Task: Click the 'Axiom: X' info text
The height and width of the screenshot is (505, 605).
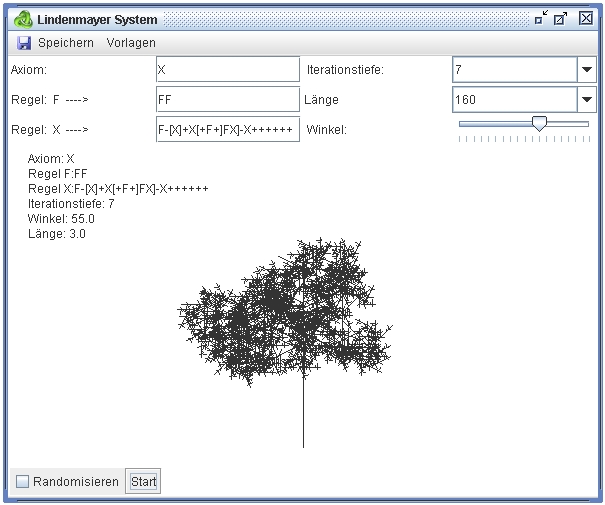Action: tap(51, 159)
